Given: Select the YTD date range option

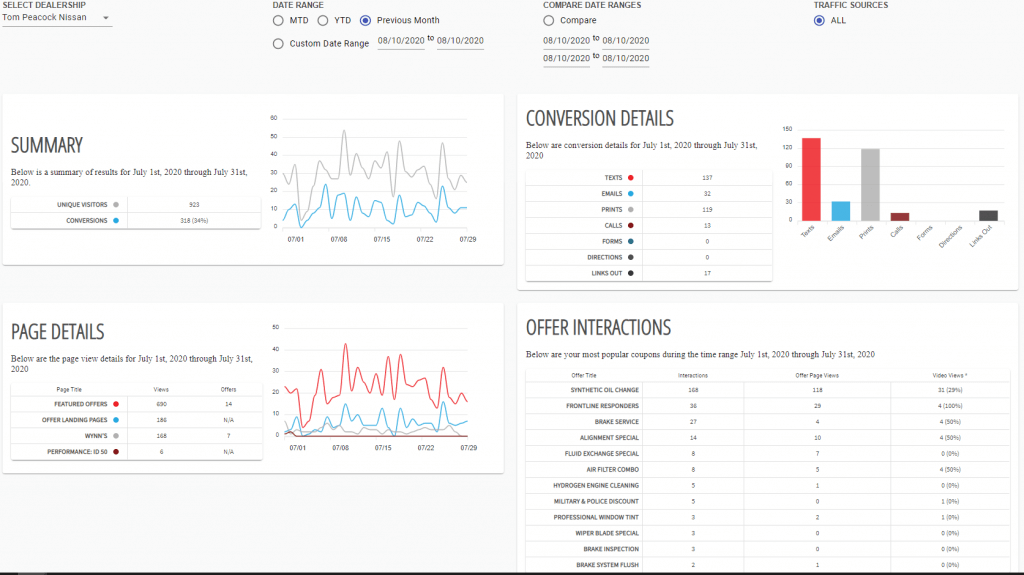Looking at the screenshot, I should pyautogui.click(x=323, y=21).
